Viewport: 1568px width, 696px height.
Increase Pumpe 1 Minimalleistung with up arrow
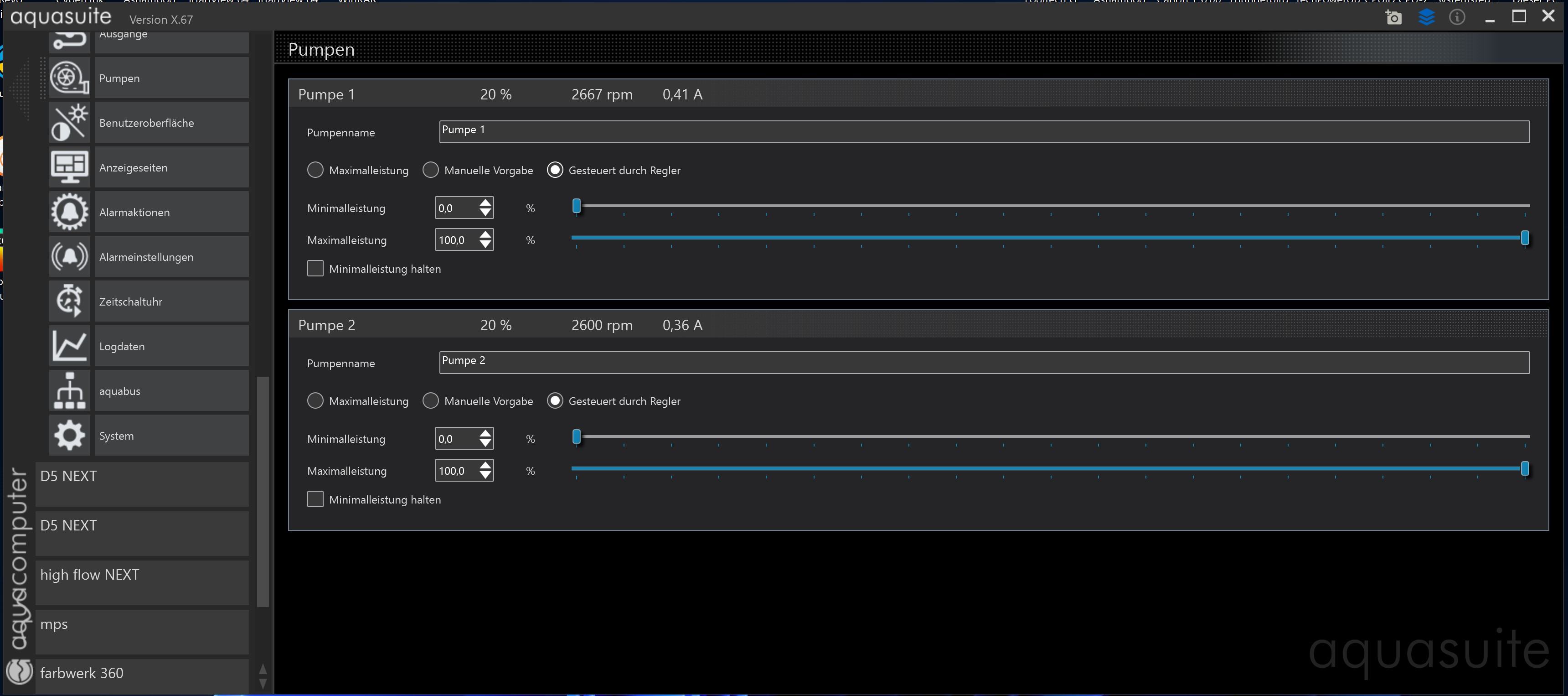coord(485,203)
